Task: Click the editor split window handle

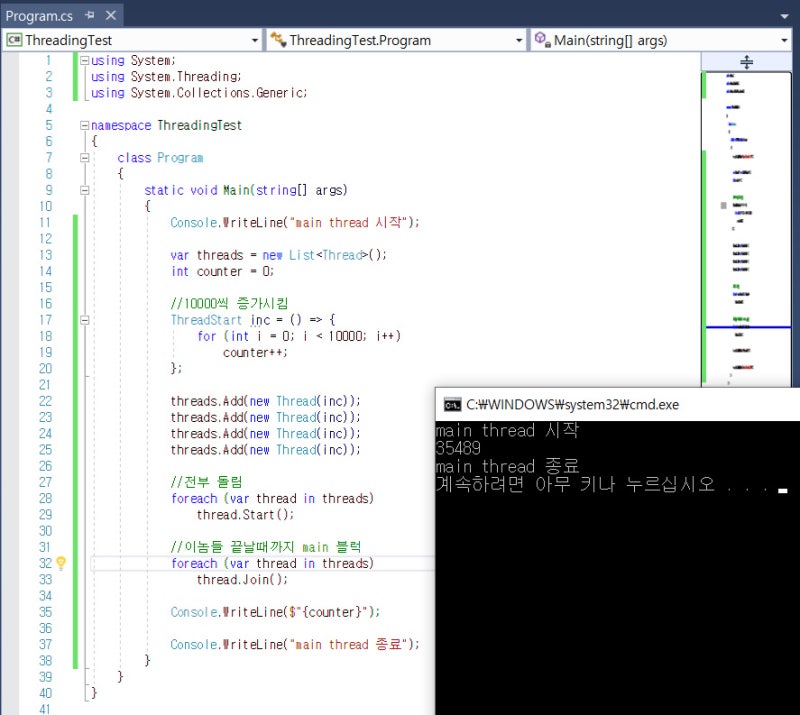Action: pyautogui.click(x=746, y=62)
